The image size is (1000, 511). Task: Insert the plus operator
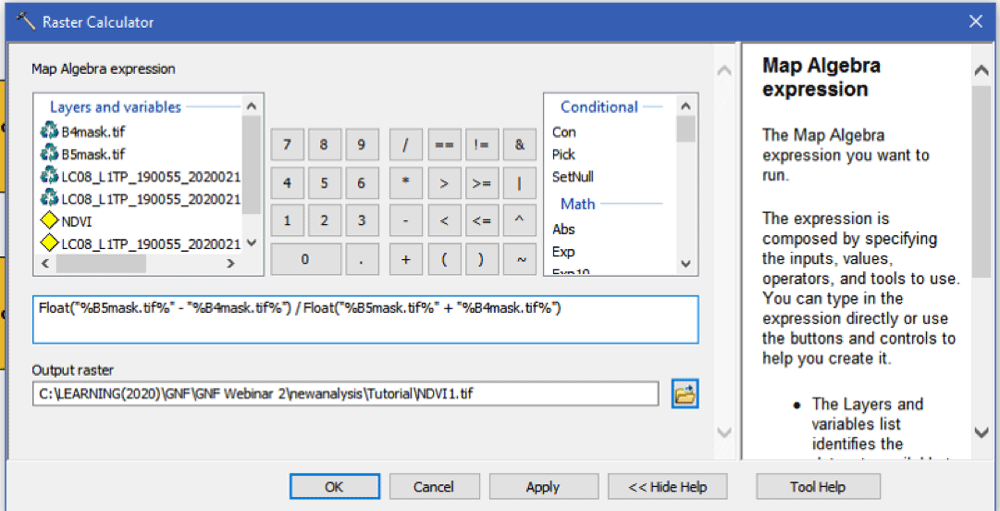click(406, 259)
